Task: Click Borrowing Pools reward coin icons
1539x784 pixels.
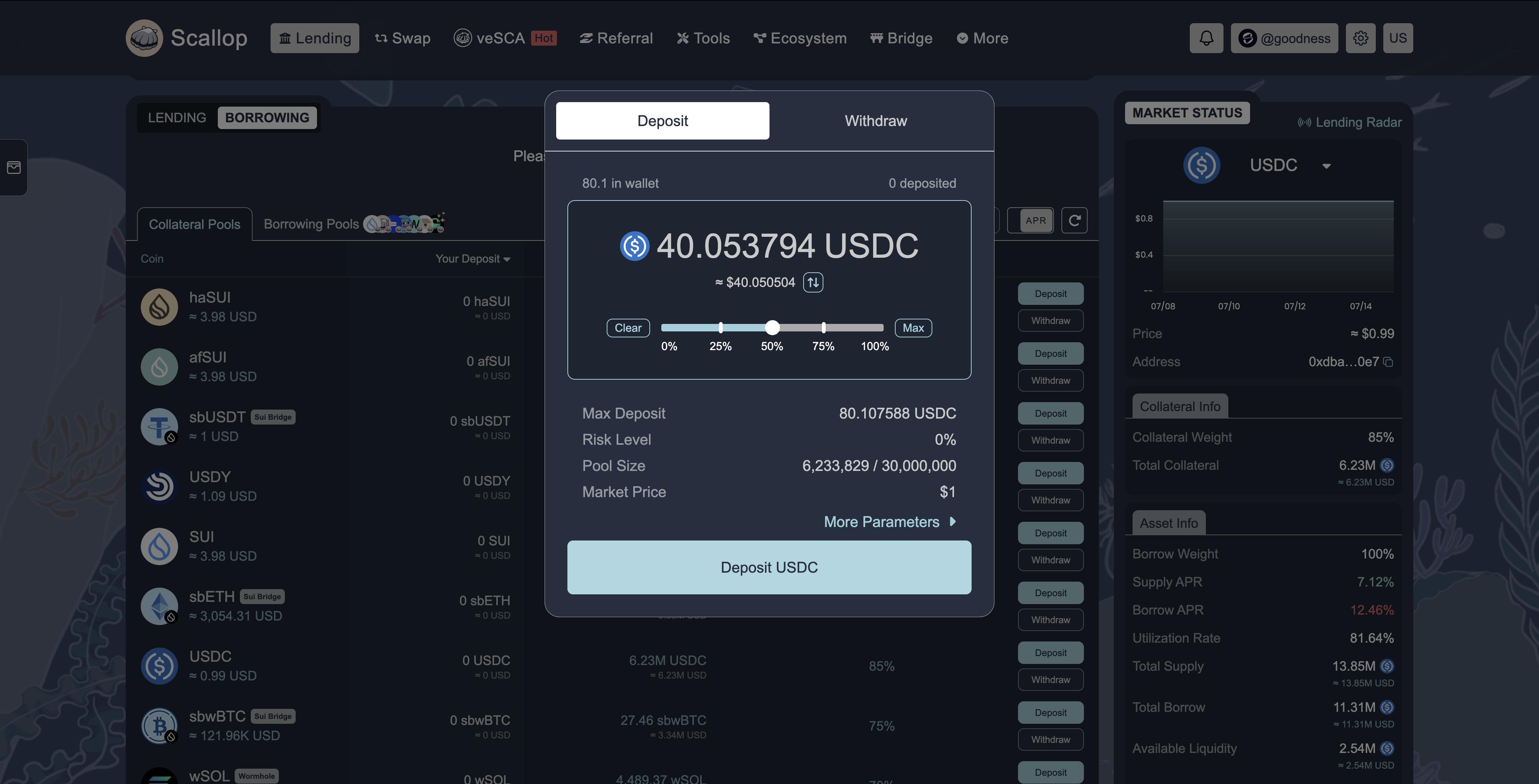Action: 405,223
